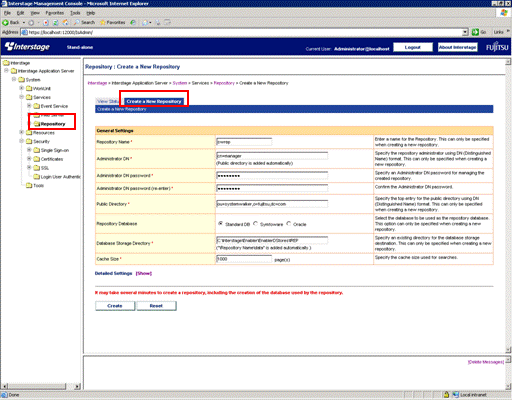Open the Favorites menu
This screenshot has height=400, width=512.
55,13
